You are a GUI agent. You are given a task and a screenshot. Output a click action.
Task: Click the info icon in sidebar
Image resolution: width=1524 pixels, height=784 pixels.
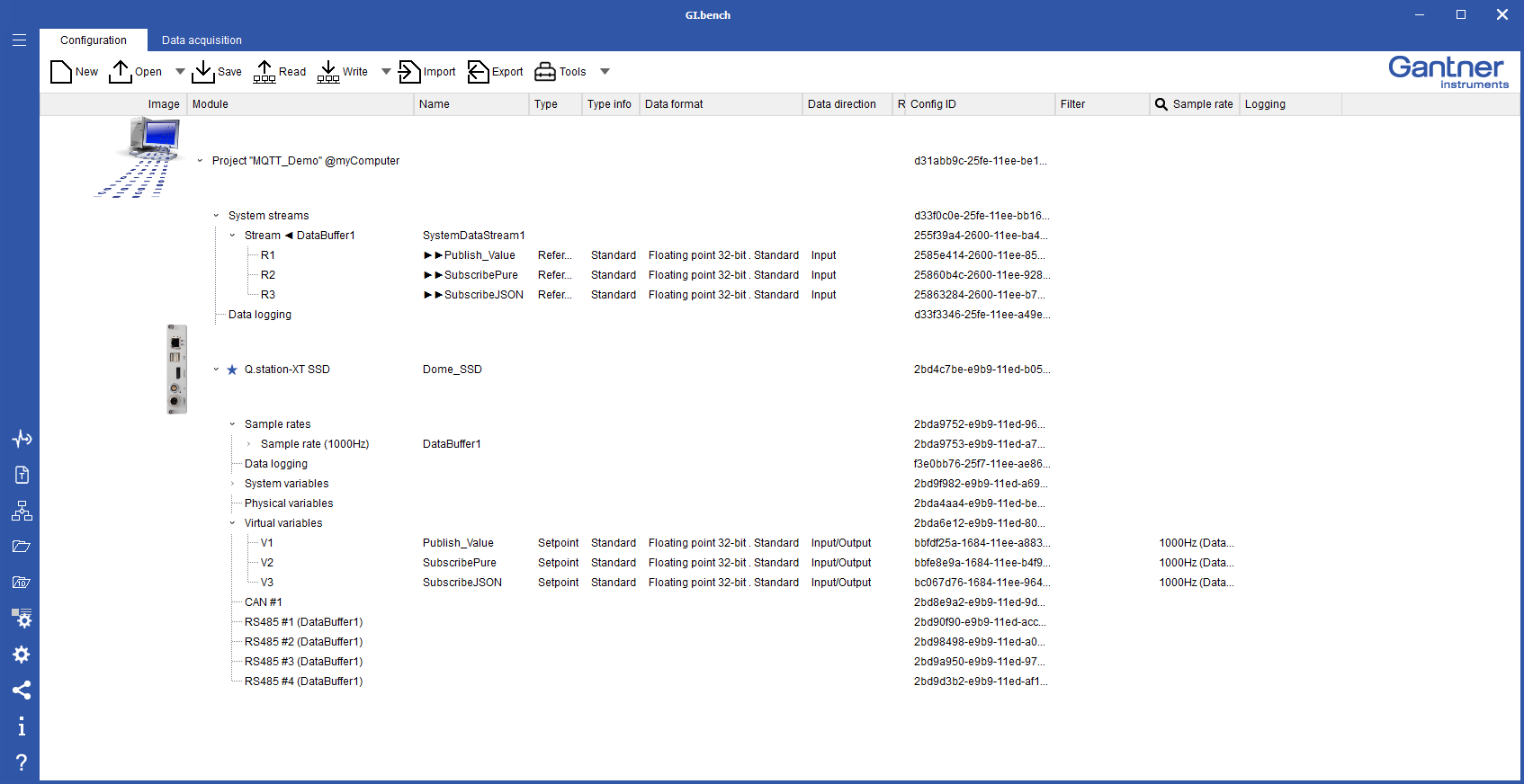22,726
